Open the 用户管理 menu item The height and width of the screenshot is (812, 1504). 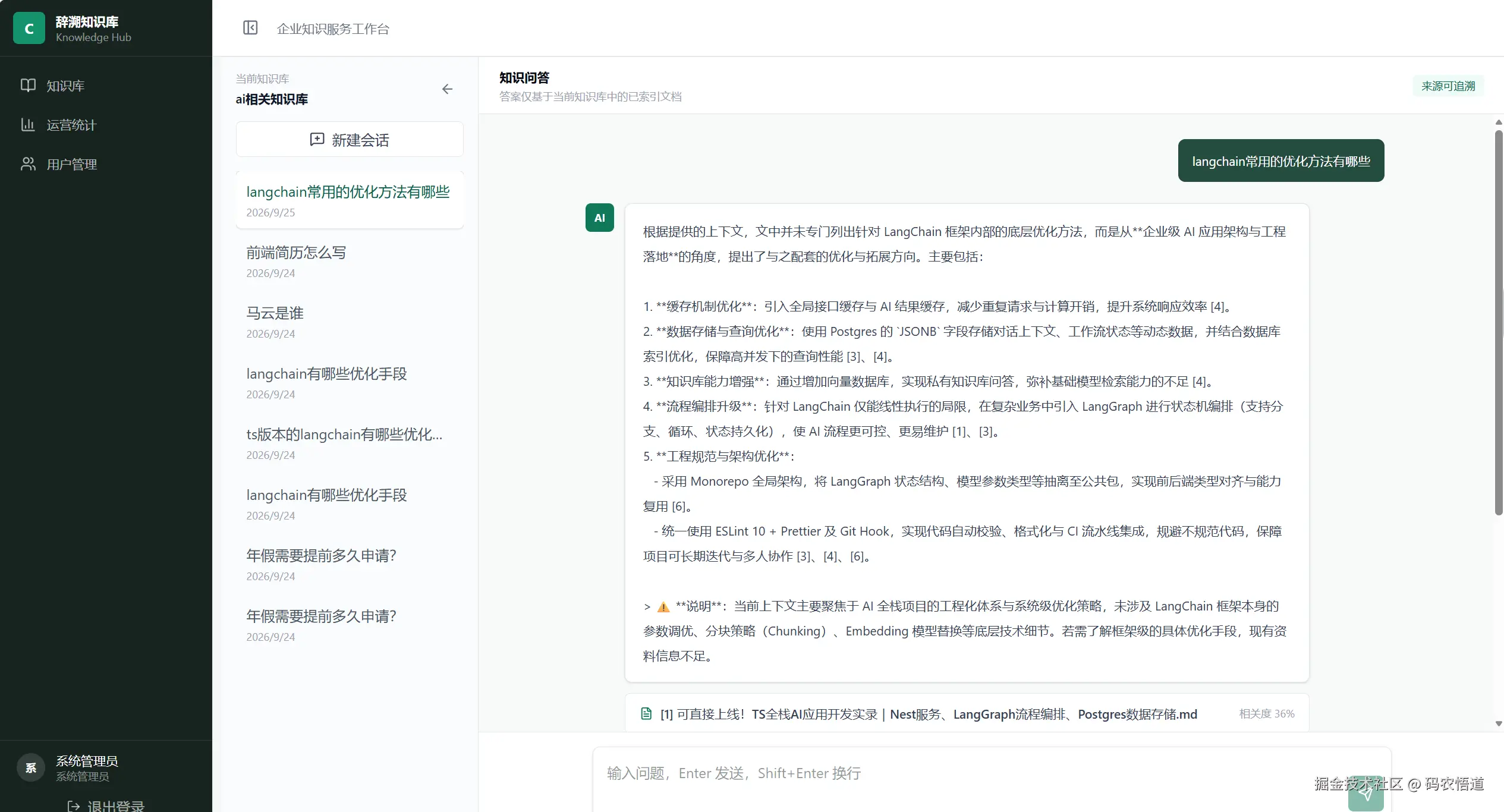click(x=106, y=164)
